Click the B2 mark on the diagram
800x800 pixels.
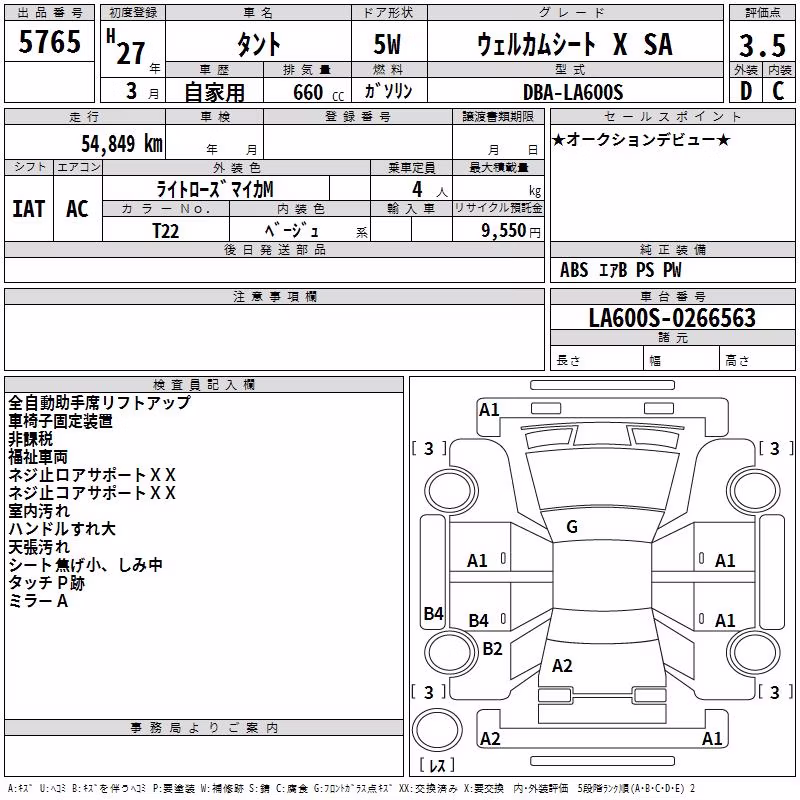click(x=492, y=648)
